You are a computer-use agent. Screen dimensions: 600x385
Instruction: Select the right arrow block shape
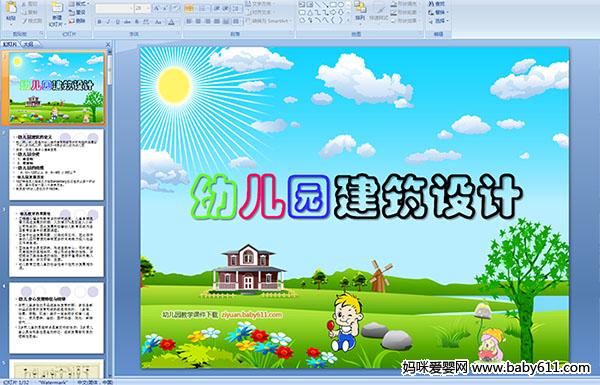(x=334, y=12)
